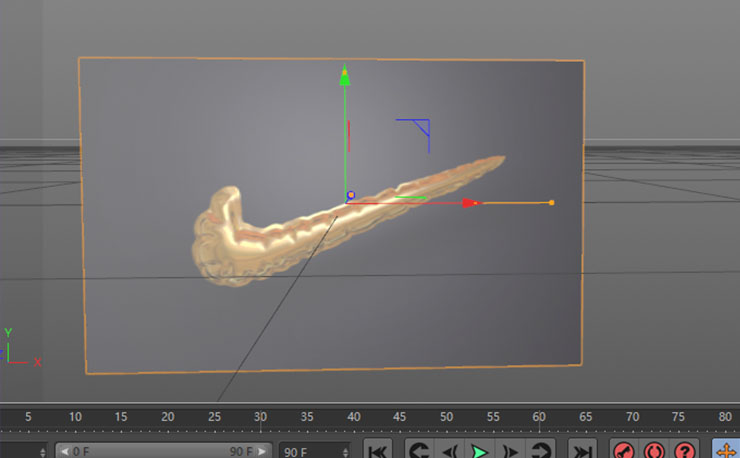740x458 pixels.
Task: Click the blue Z-axis circle at the gizmo origin
Action: (351, 195)
